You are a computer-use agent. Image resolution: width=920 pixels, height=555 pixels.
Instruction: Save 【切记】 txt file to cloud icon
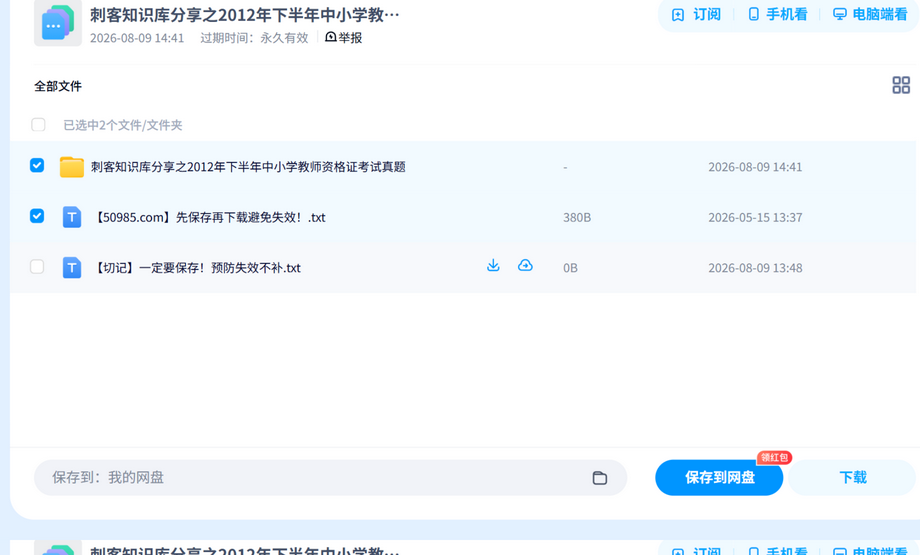[525, 266]
